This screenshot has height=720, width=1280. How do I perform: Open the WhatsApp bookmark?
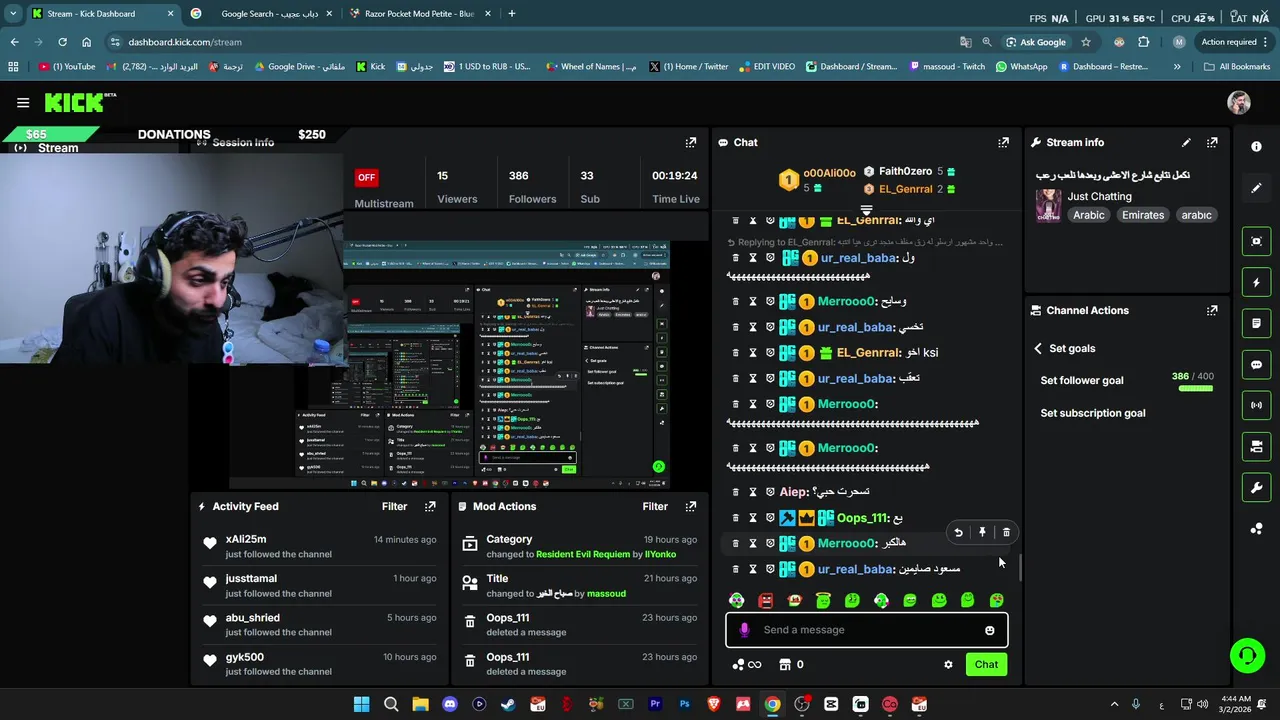(1021, 67)
